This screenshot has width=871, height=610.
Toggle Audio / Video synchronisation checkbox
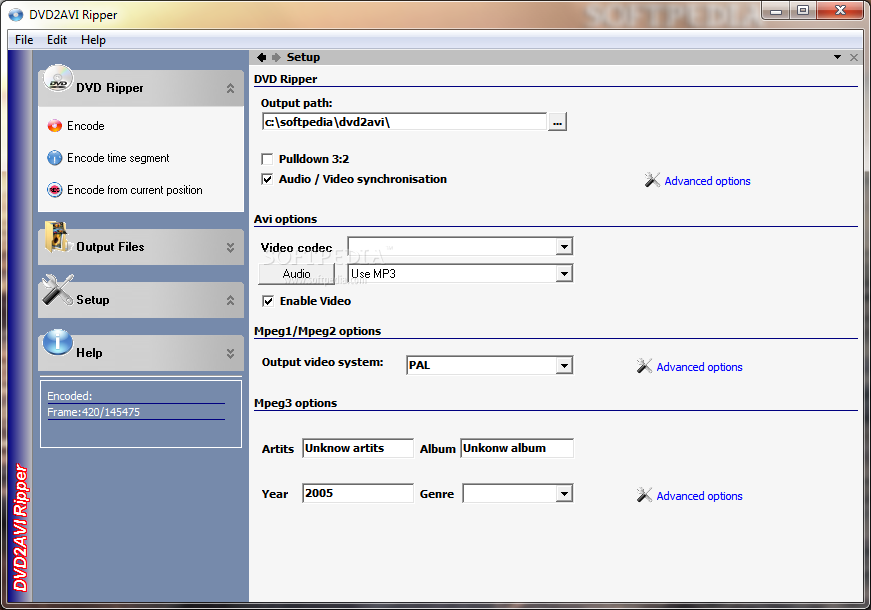(x=267, y=179)
